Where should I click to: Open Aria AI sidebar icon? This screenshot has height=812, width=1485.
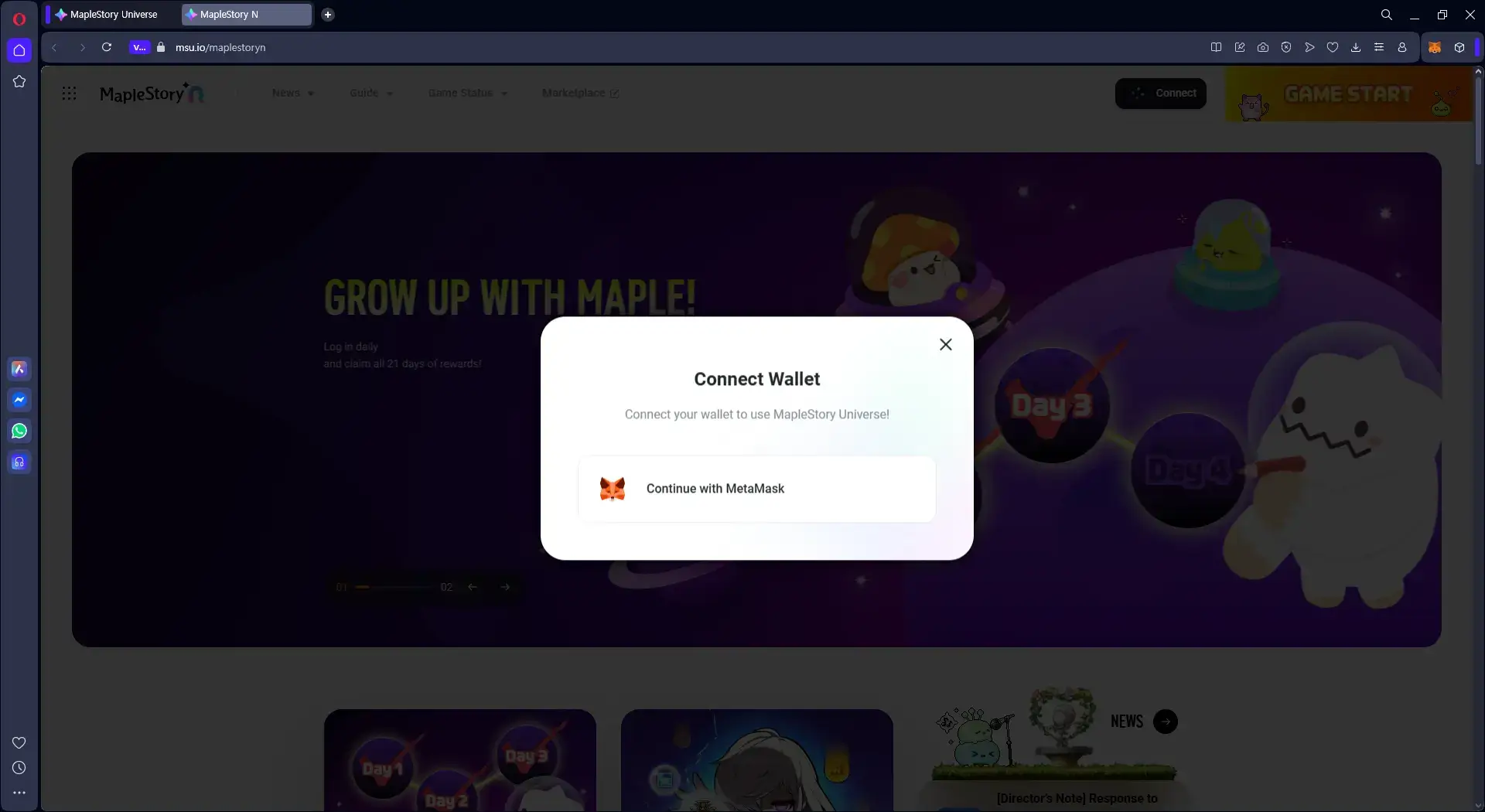[19, 369]
